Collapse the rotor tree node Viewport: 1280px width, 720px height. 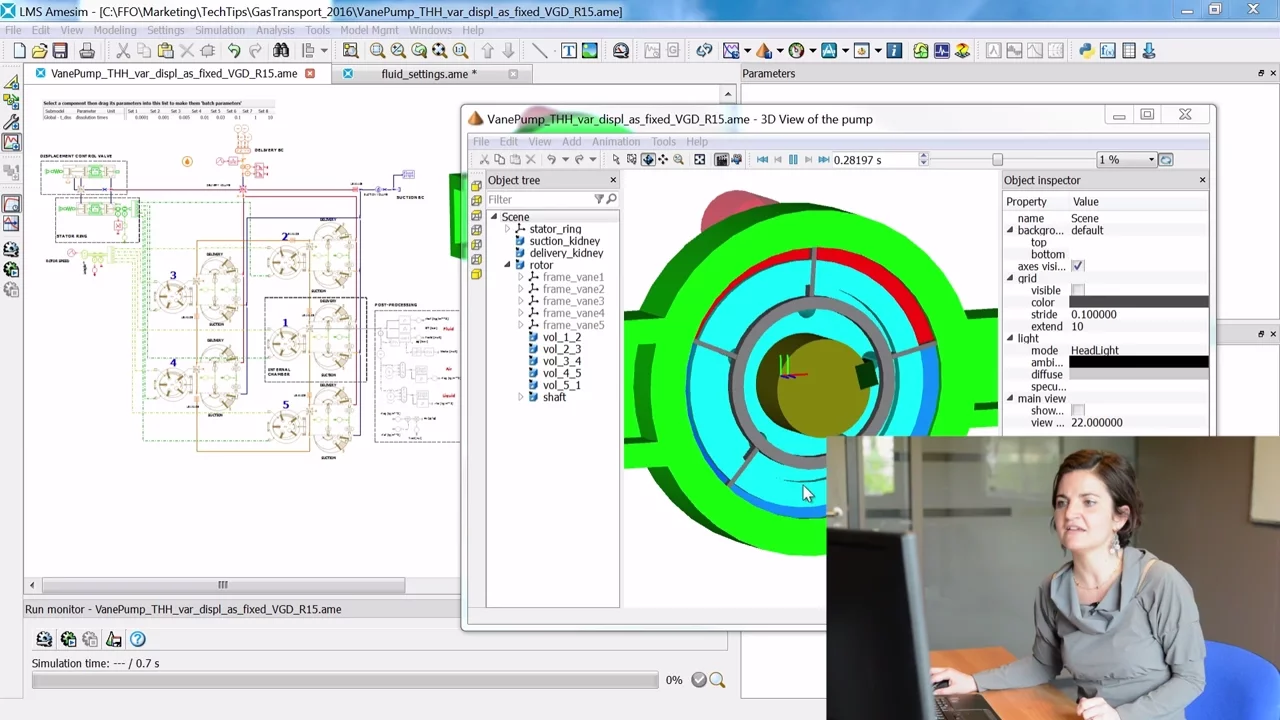click(507, 265)
